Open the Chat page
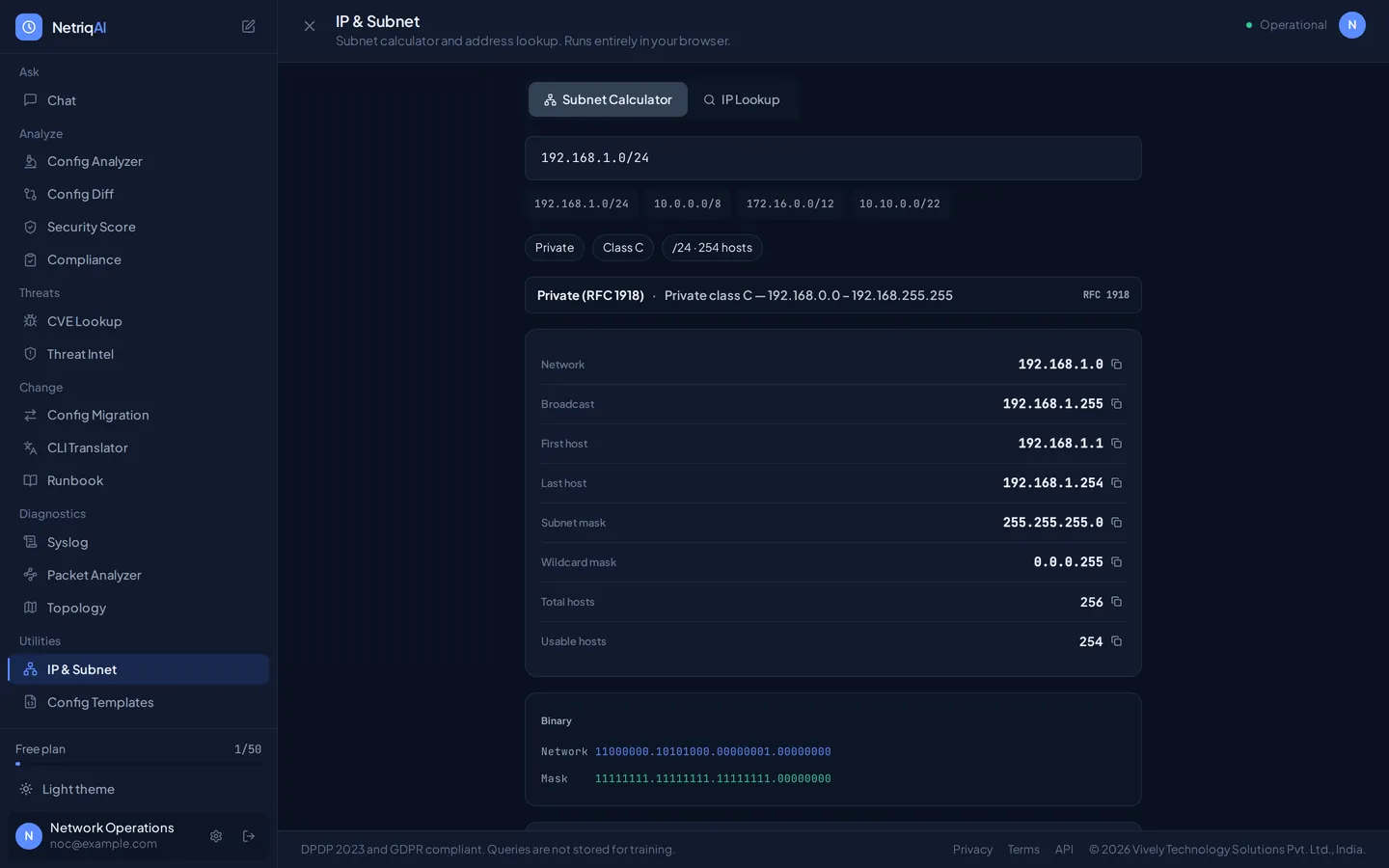This screenshot has width=1389, height=868. (x=138, y=100)
